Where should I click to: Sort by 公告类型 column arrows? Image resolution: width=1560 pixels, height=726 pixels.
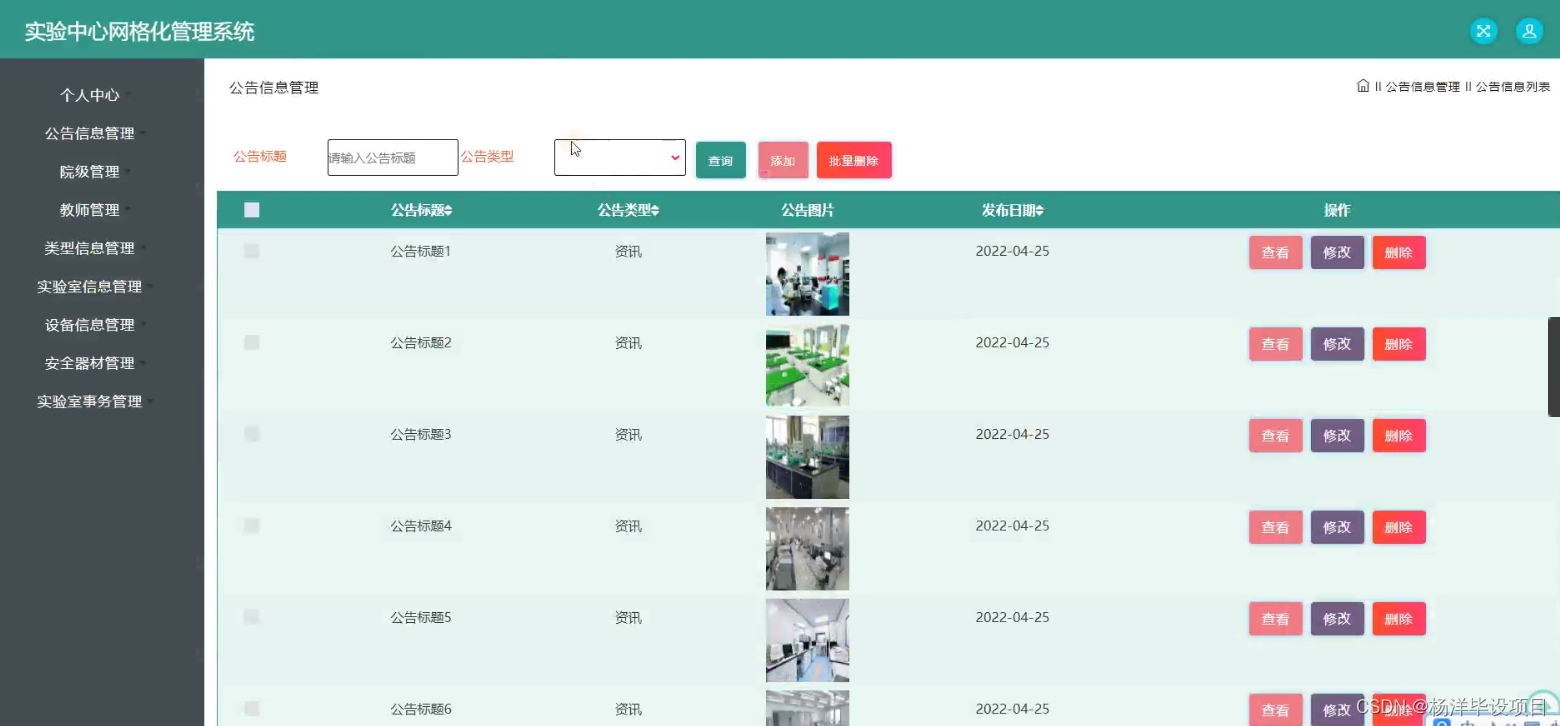(655, 210)
